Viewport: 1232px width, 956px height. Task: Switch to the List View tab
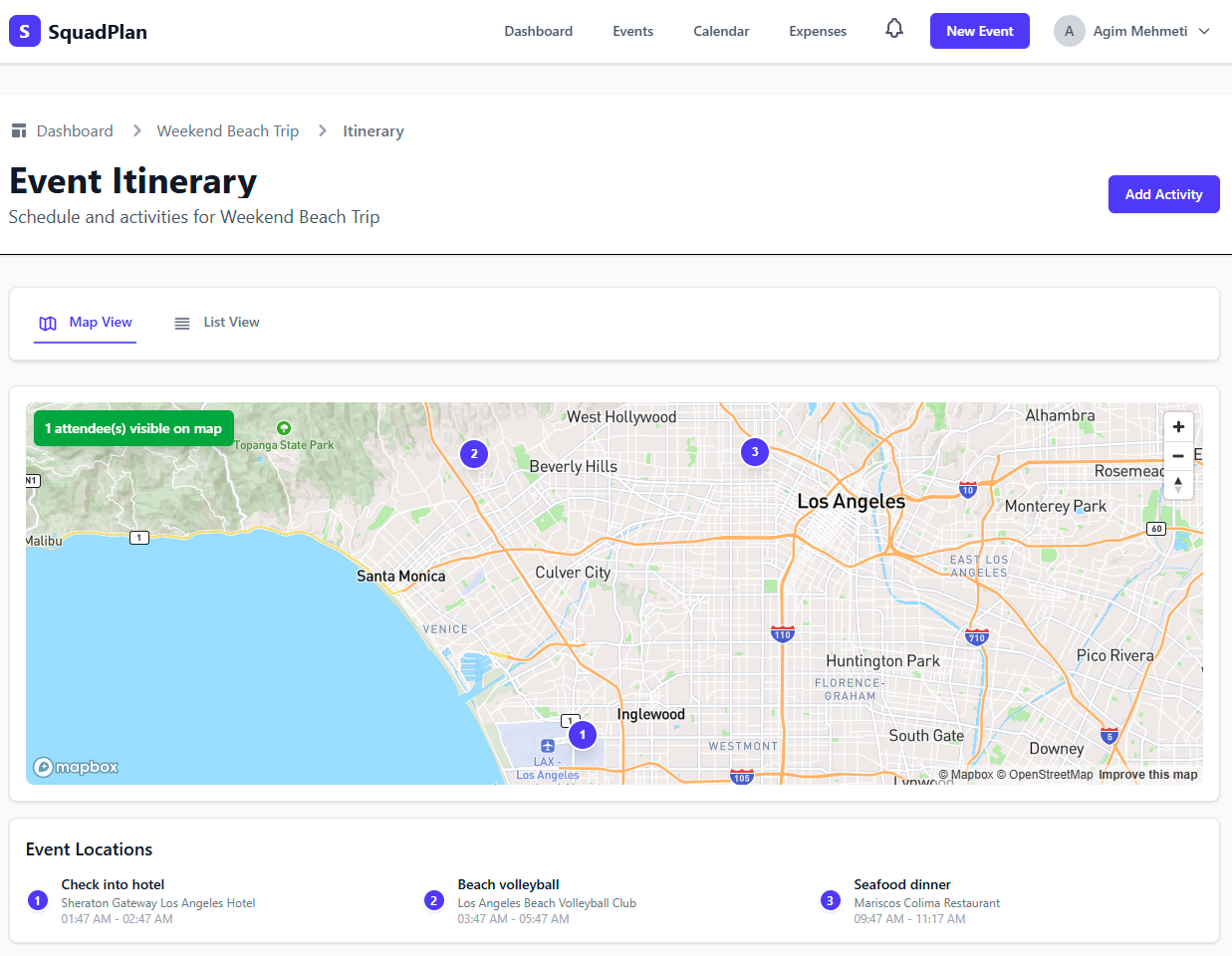[217, 323]
